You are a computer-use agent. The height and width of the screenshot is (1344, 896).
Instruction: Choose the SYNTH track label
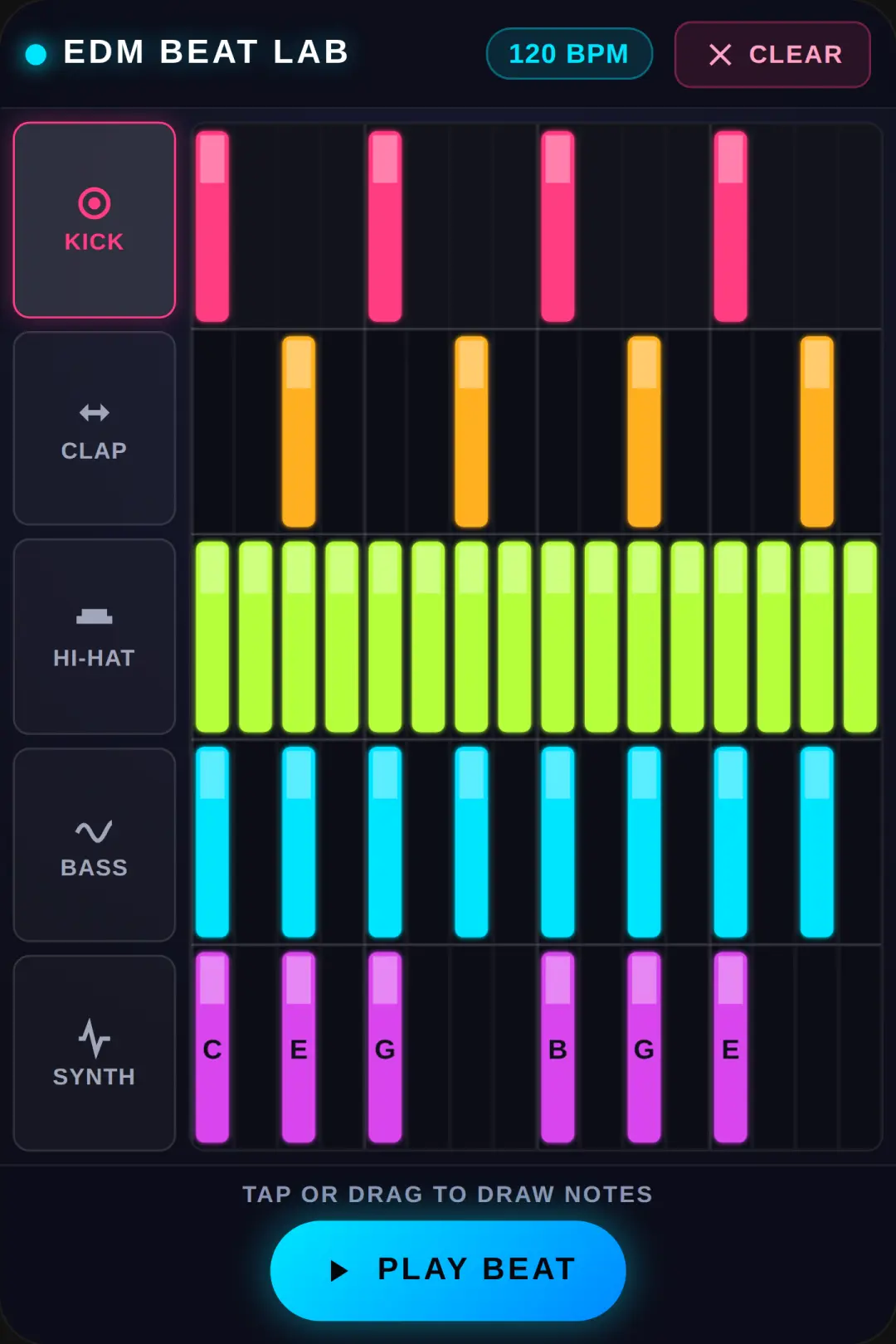click(x=94, y=1077)
